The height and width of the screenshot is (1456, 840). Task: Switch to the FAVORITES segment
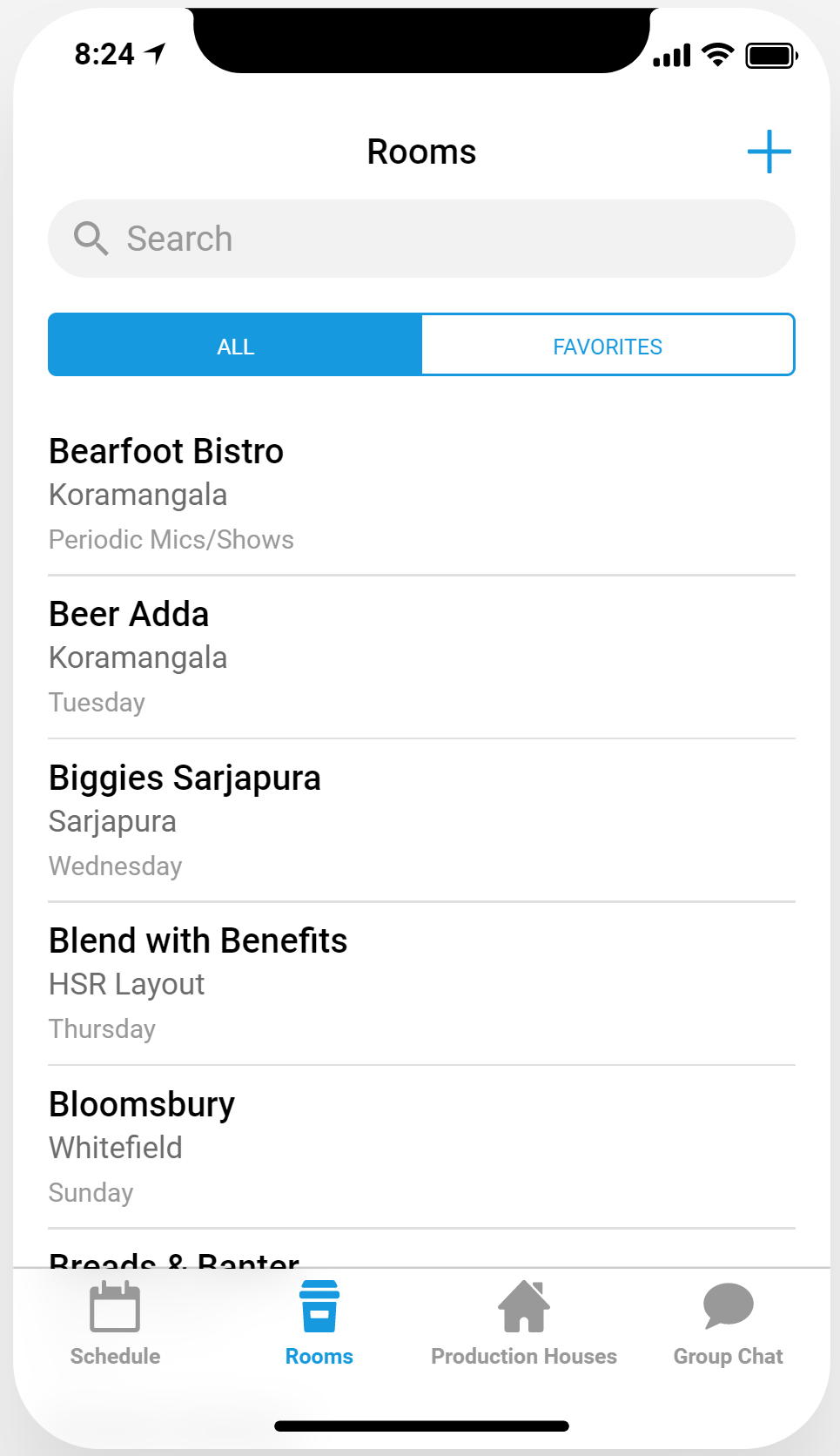tap(608, 346)
